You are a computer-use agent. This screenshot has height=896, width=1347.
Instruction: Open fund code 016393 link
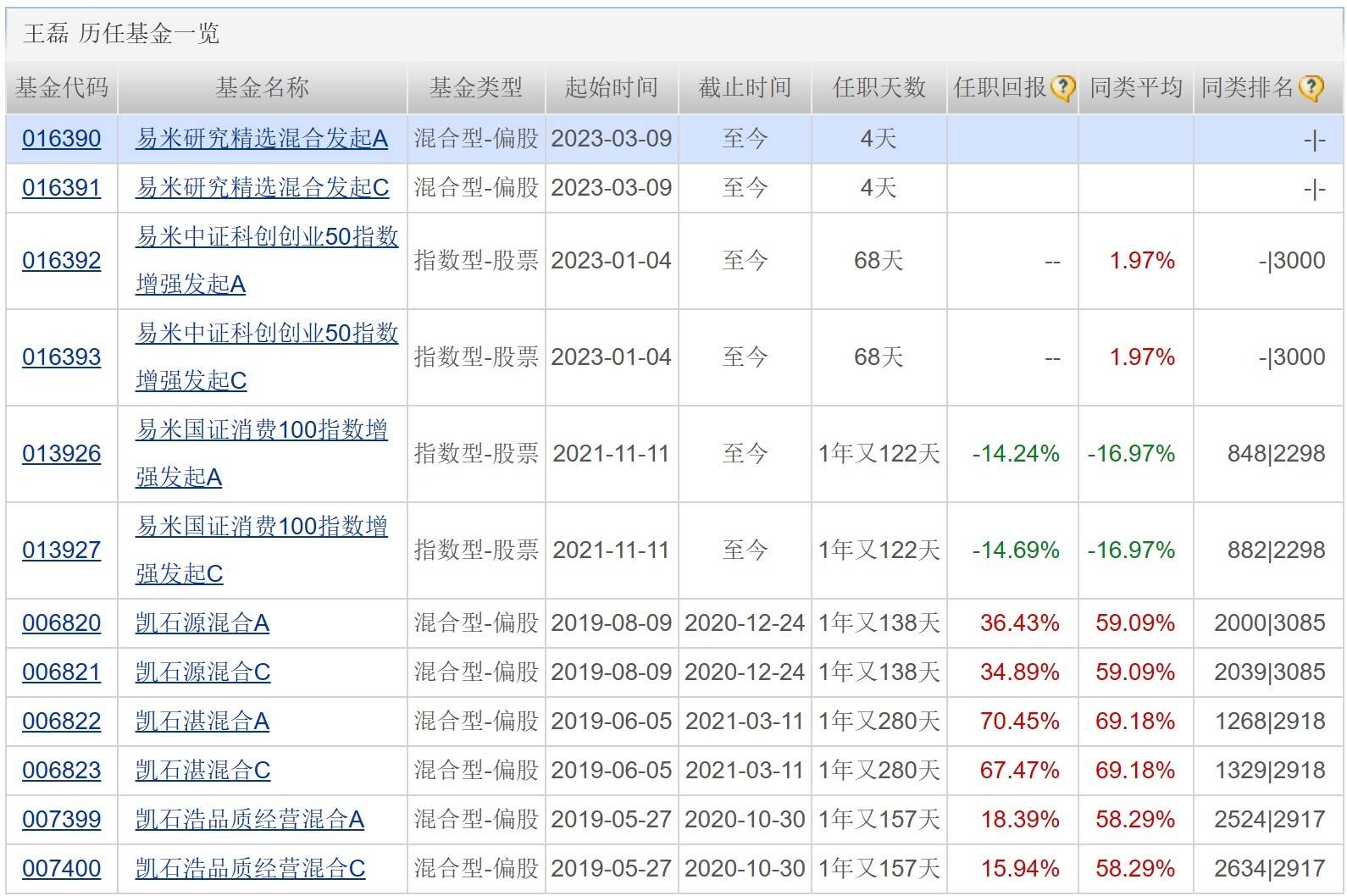point(62,357)
